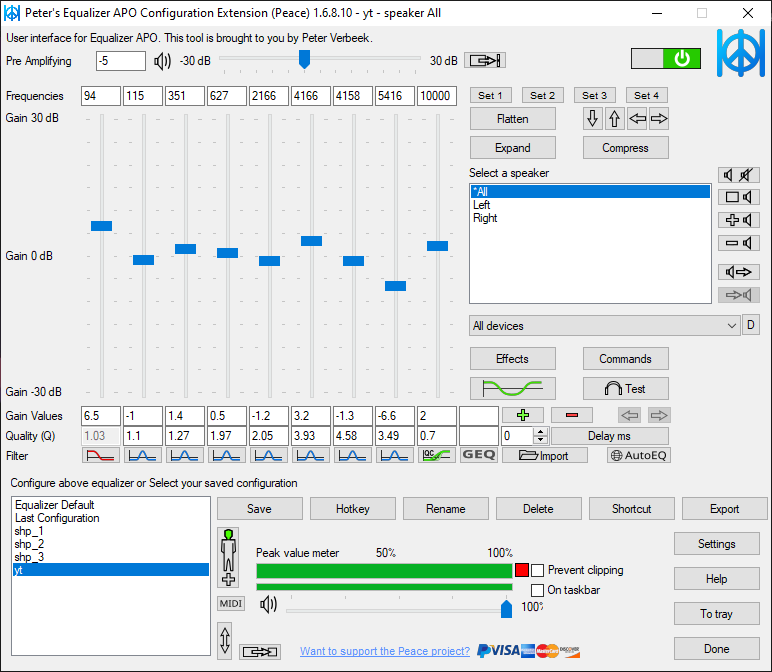Open the Commands panel
The height and width of the screenshot is (672, 772).
pos(625,359)
